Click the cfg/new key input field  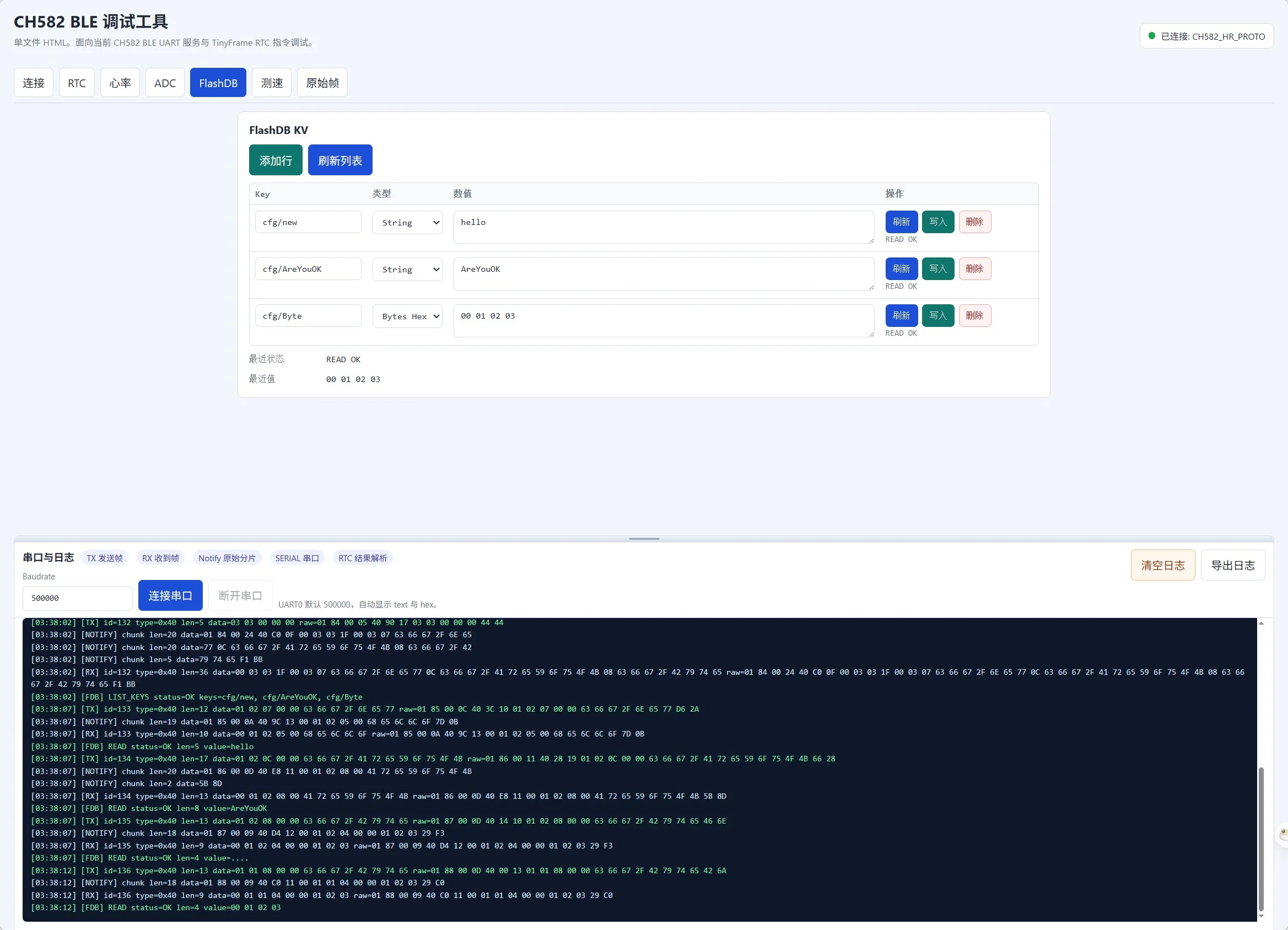pyautogui.click(x=308, y=222)
